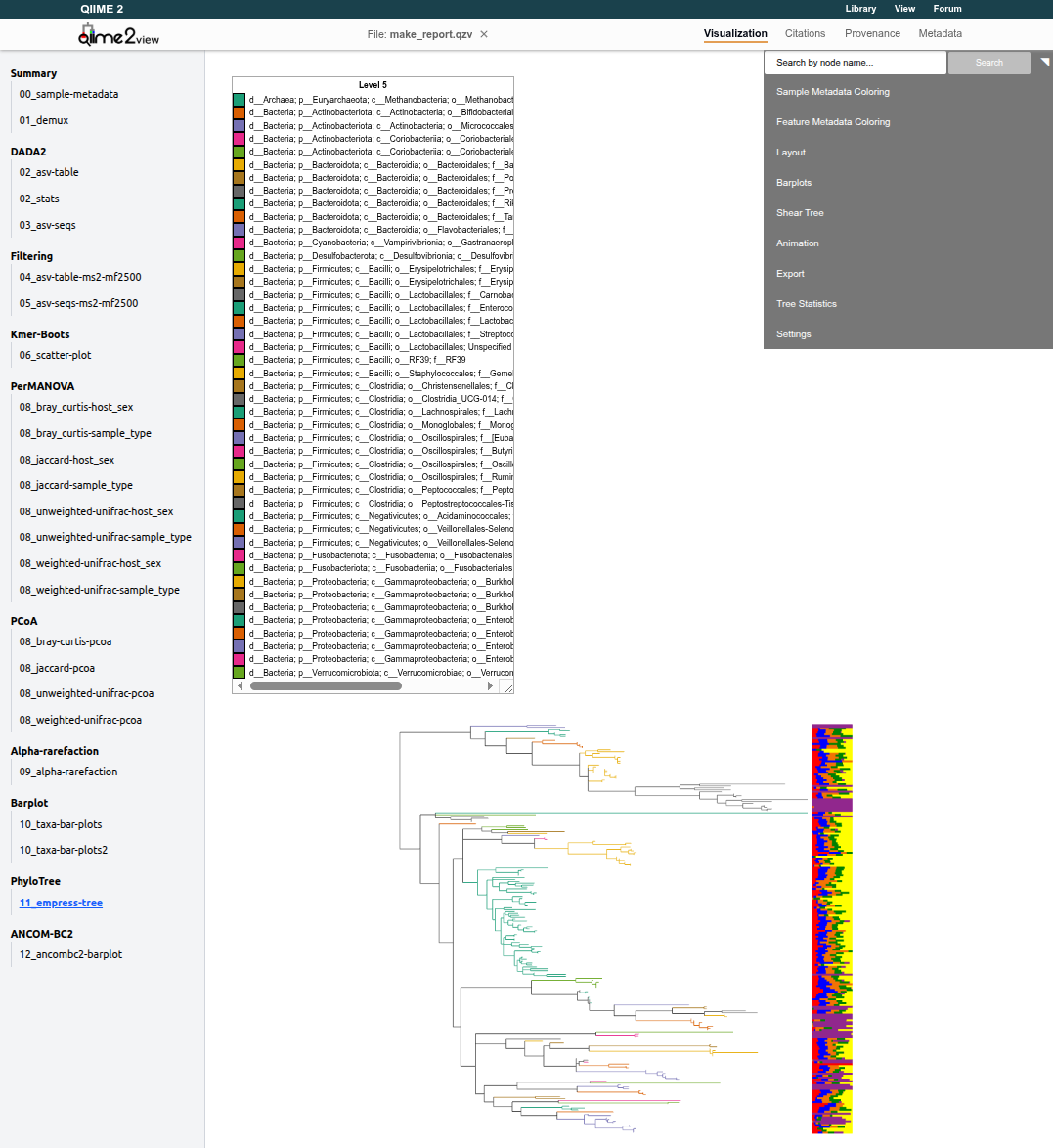The height and width of the screenshot is (1148, 1053).
Task: Click the File: make_report.qzv label
Action: 419,34
